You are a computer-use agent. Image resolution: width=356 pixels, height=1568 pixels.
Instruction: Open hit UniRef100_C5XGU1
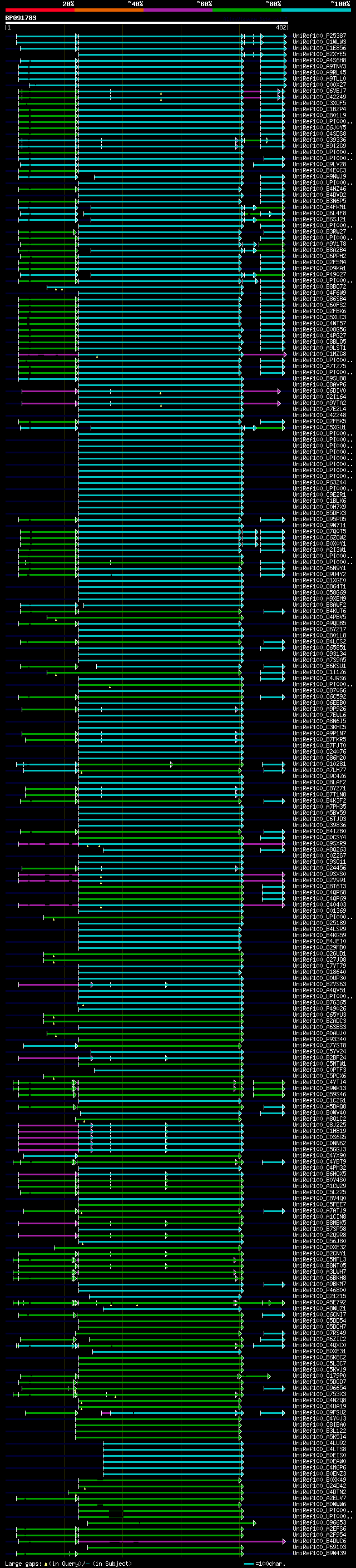319,427
